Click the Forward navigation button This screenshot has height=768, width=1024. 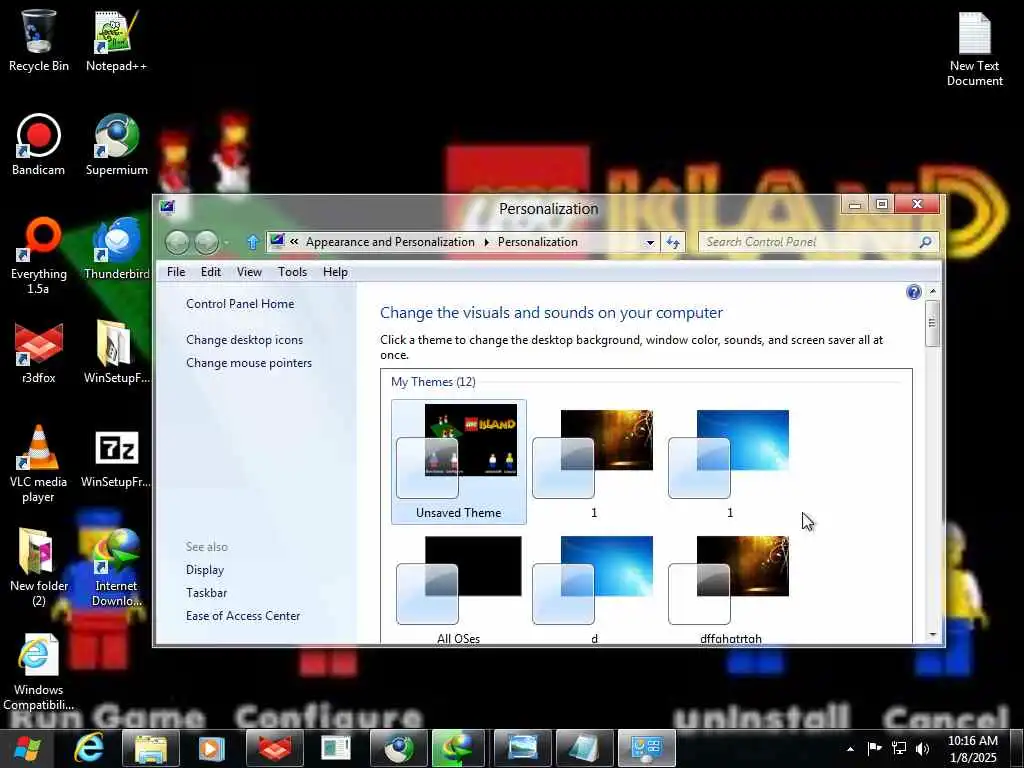[x=206, y=242]
